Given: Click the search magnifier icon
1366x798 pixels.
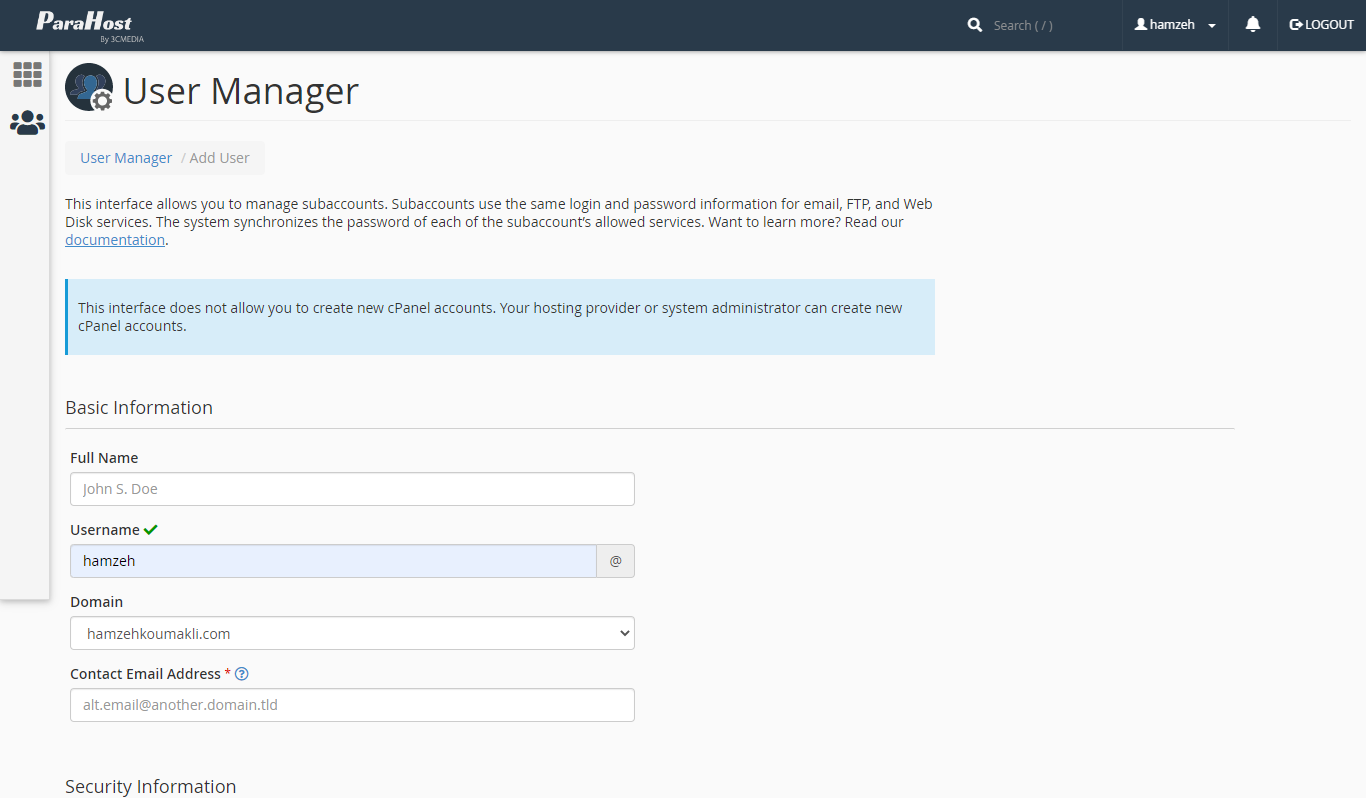Looking at the screenshot, I should click(975, 25).
